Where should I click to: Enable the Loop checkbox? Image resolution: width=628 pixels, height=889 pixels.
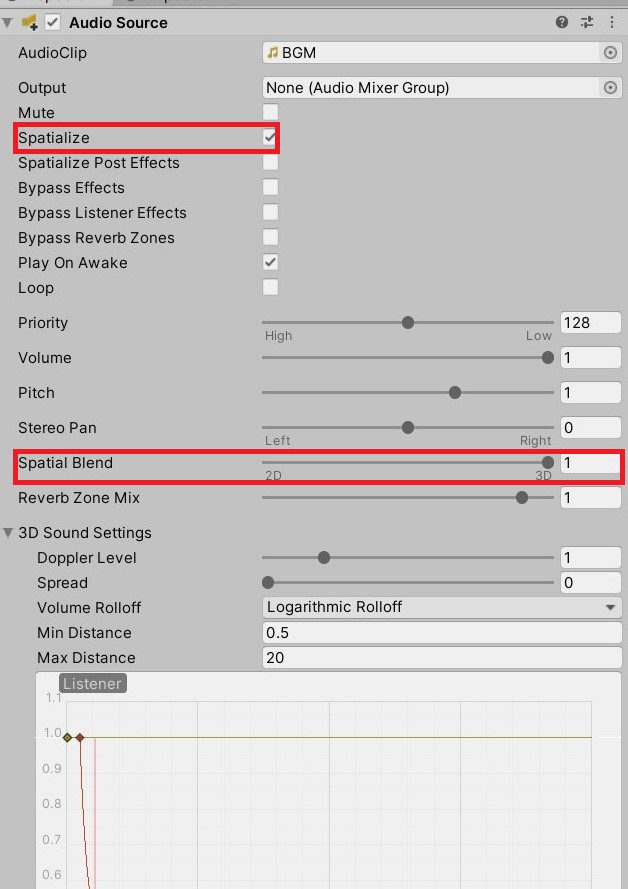(270, 287)
